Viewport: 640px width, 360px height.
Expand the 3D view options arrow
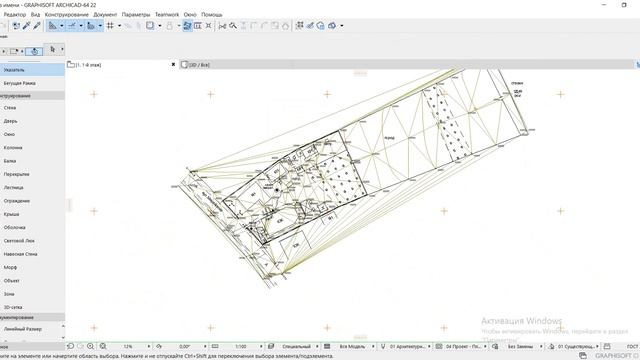[342, 26]
